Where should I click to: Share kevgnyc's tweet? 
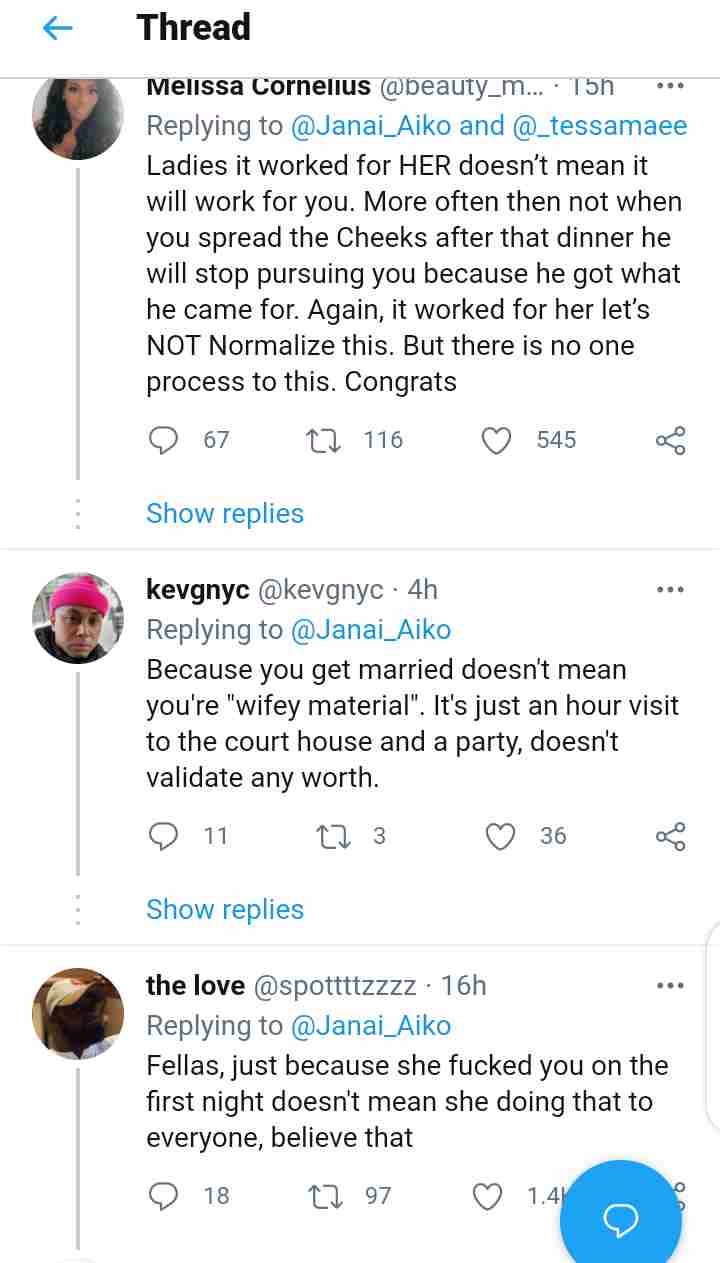tap(670, 836)
